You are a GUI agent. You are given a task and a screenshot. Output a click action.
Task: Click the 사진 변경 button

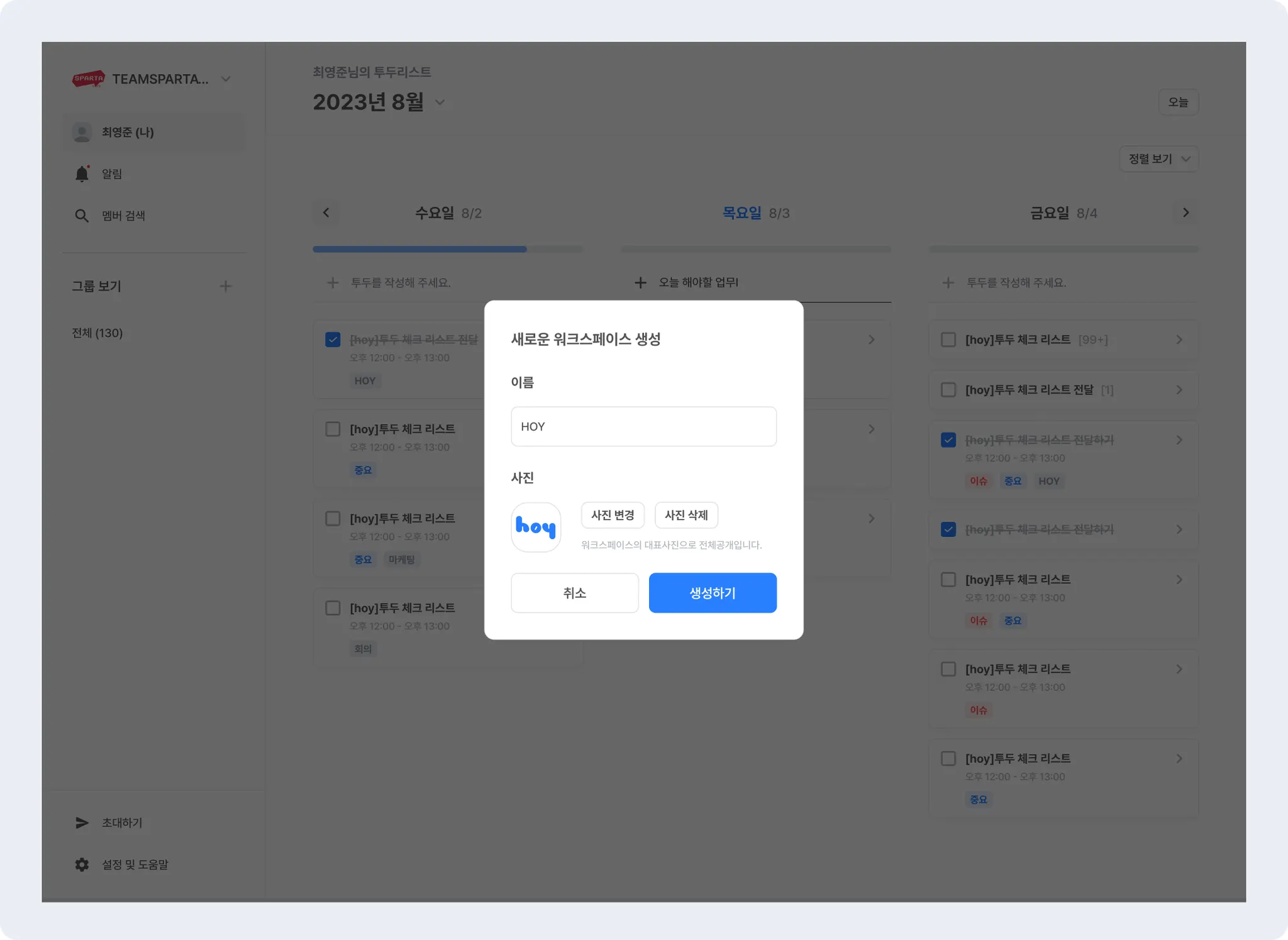pos(613,515)
